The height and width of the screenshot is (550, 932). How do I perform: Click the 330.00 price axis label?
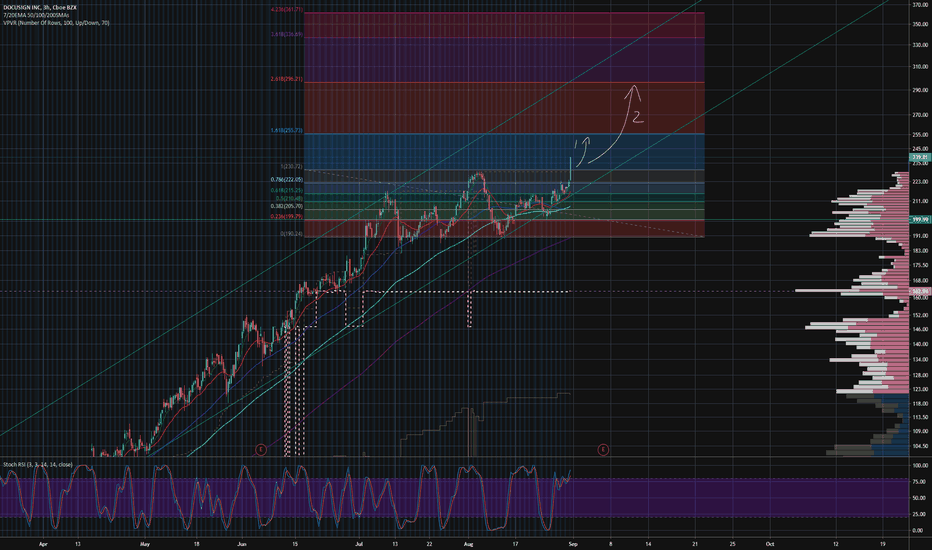(x=920, y=45)
